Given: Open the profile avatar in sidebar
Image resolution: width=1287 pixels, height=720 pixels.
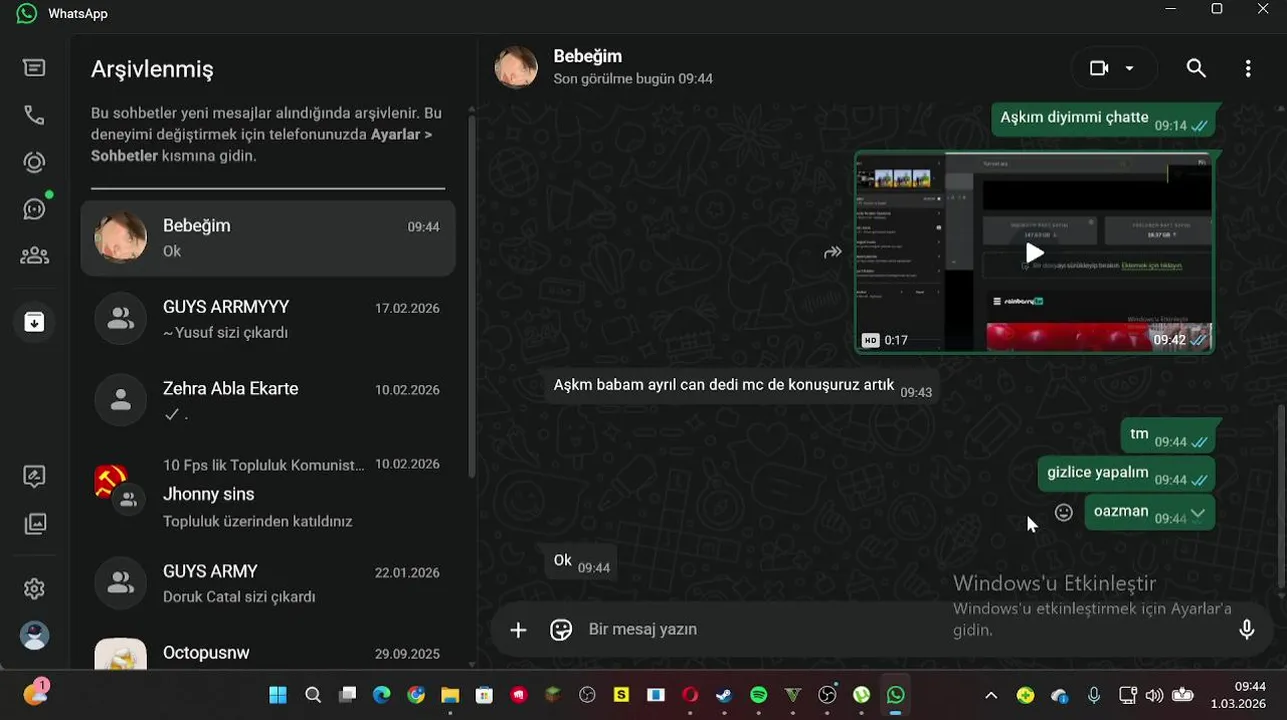Looking at the screenshot, I should pos(34,636).
